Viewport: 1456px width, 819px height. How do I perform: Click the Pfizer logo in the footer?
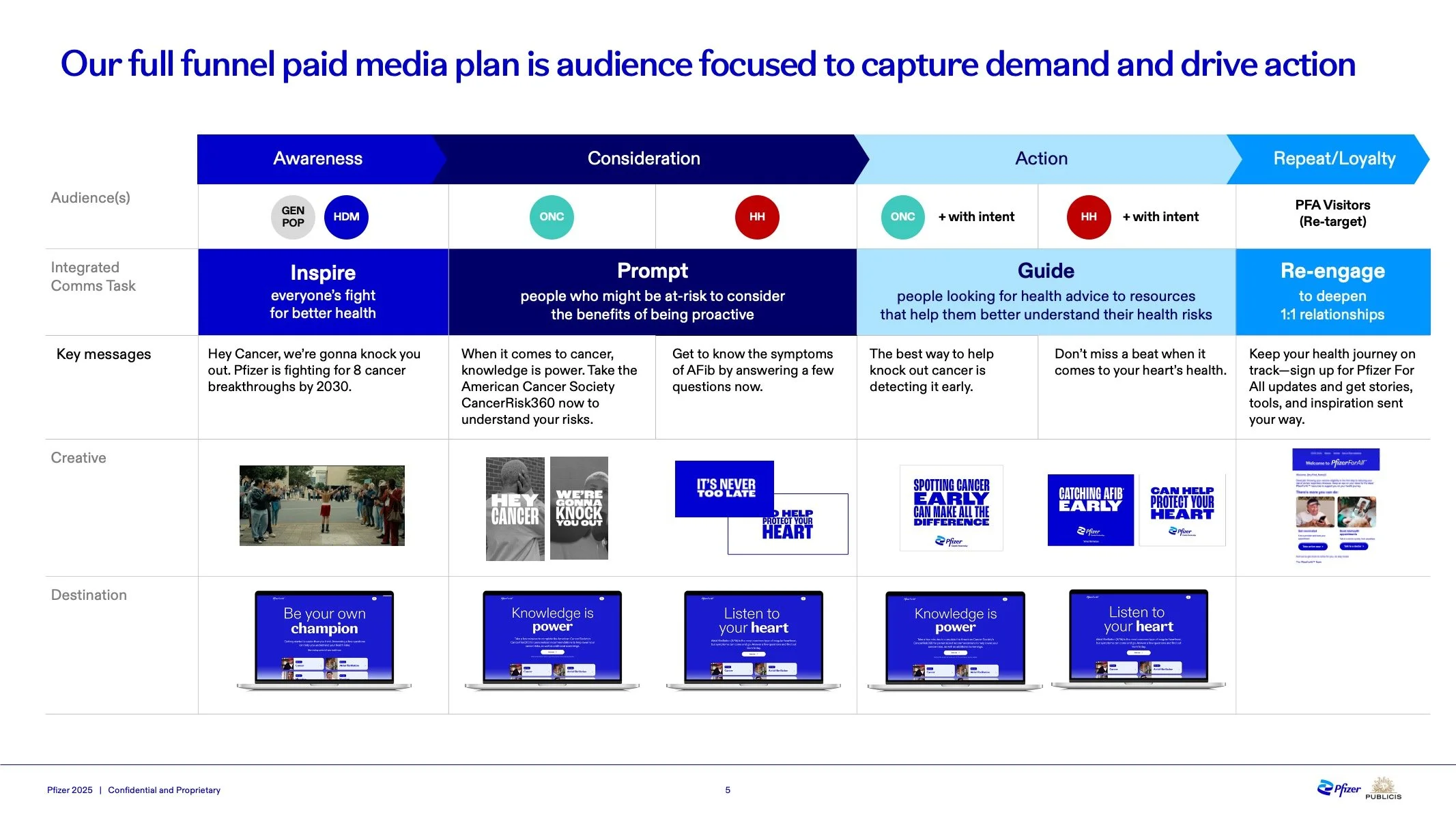[x=1339, y=789]
